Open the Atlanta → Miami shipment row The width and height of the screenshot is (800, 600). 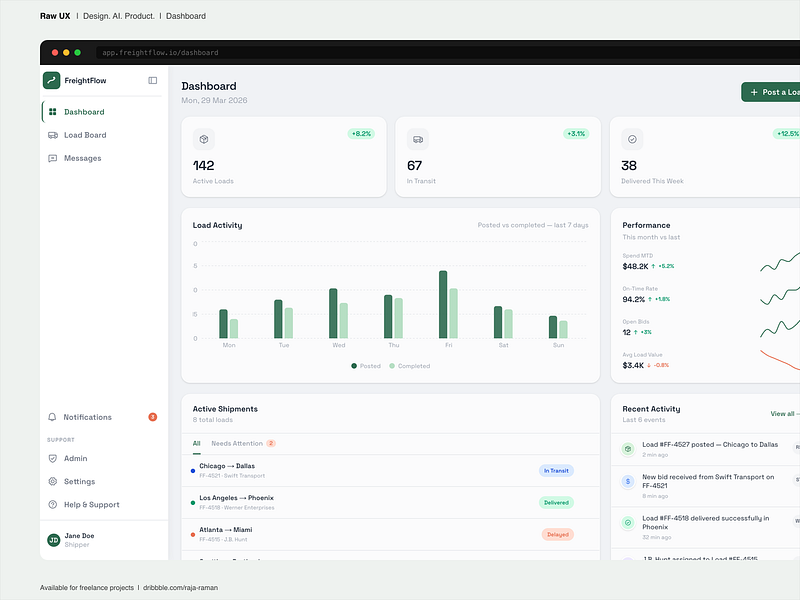coord(391,534)
